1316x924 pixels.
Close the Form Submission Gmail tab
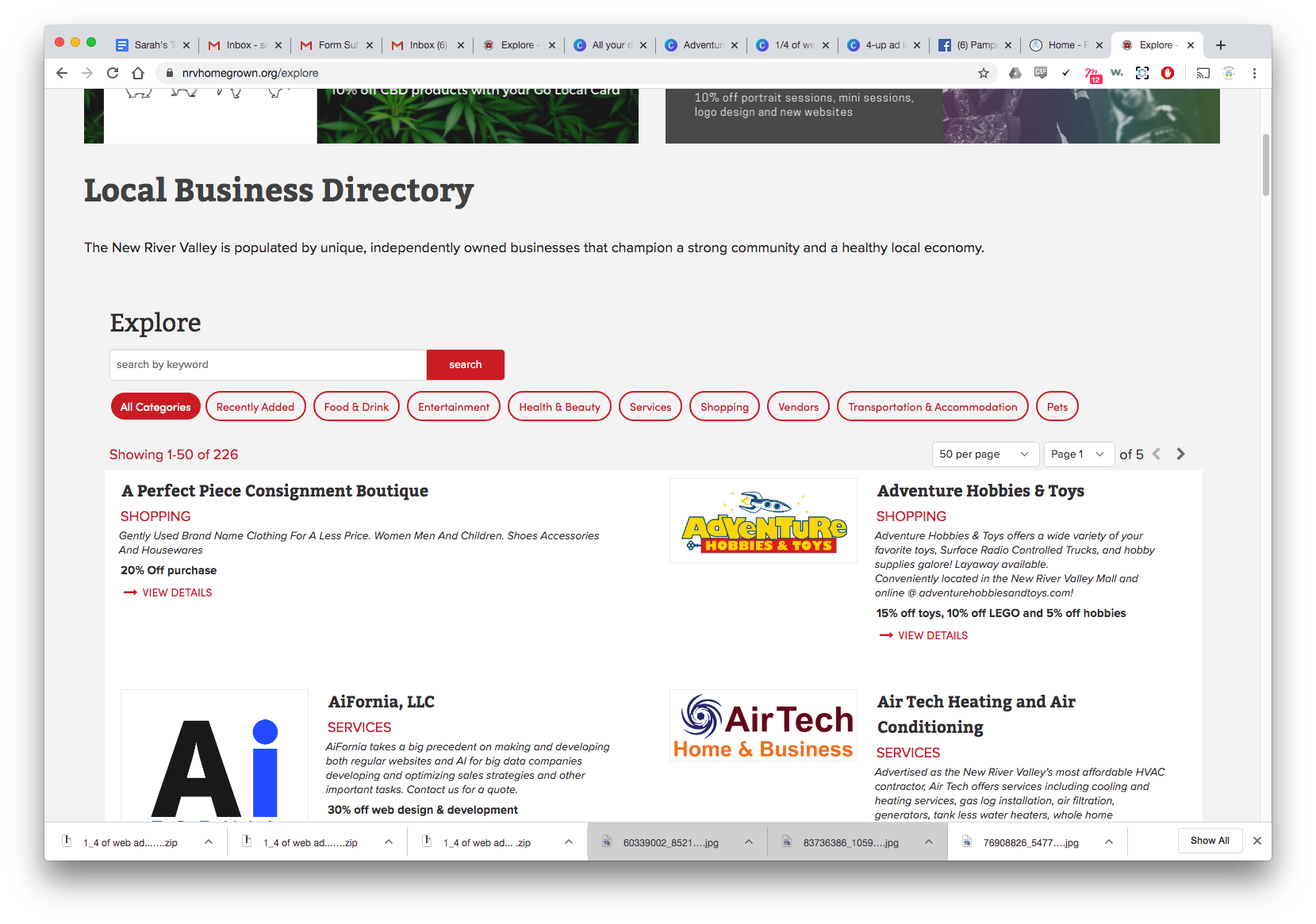(370, 45)
